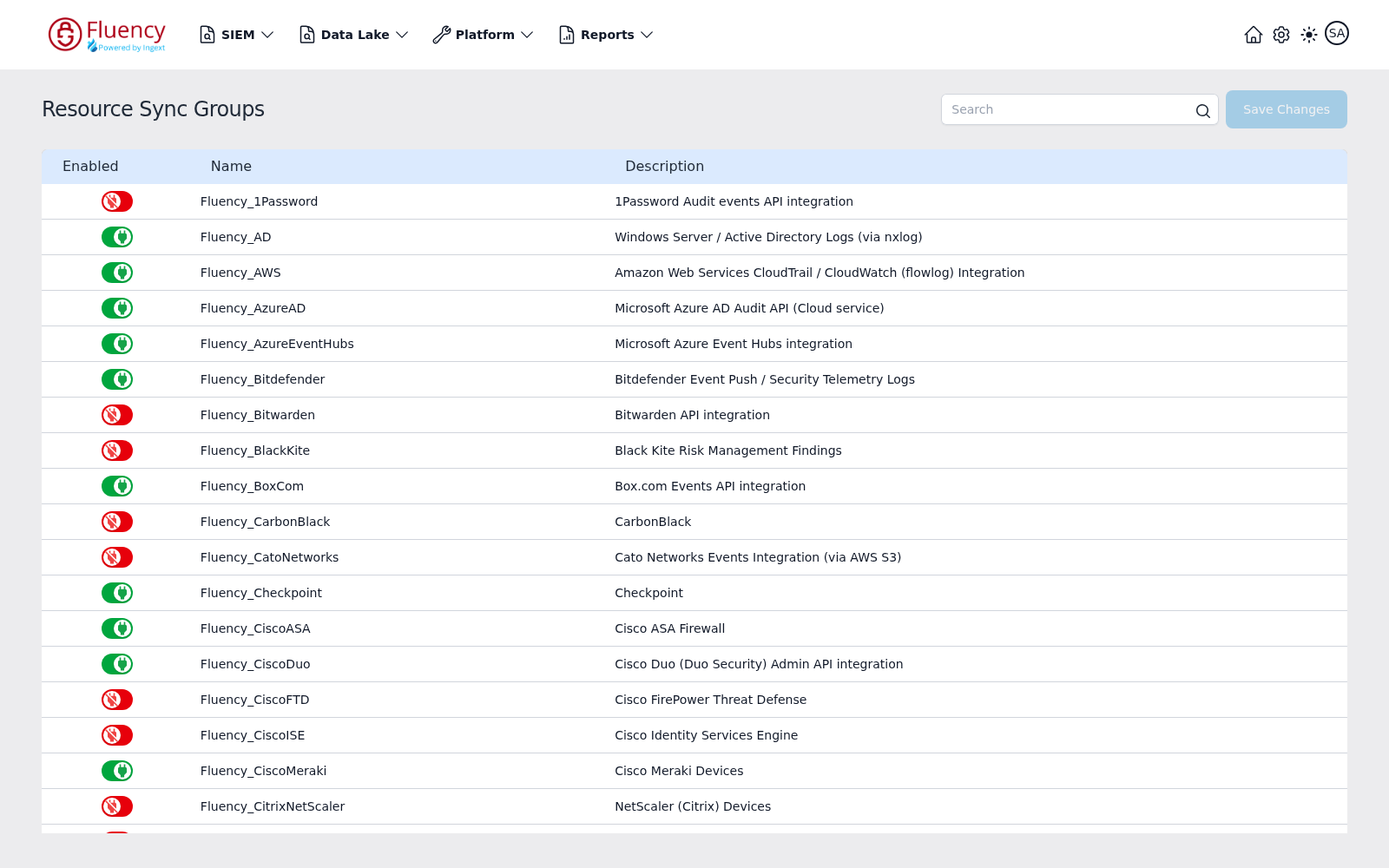
Task: Enable the Fluency_1Password sync group
Action: tap(117, 201)
